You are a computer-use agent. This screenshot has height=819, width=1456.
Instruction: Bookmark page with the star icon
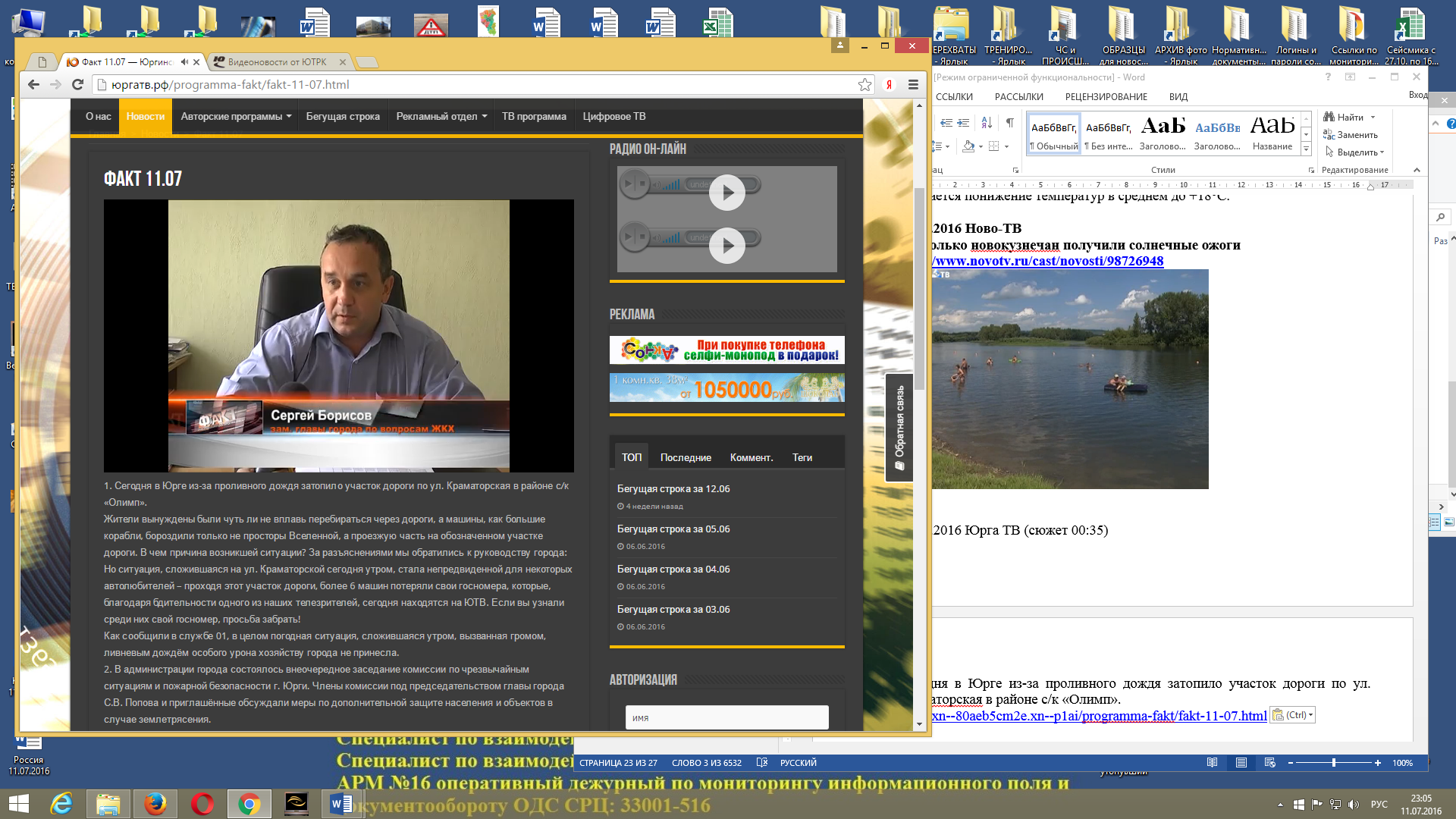click(864, 85)
